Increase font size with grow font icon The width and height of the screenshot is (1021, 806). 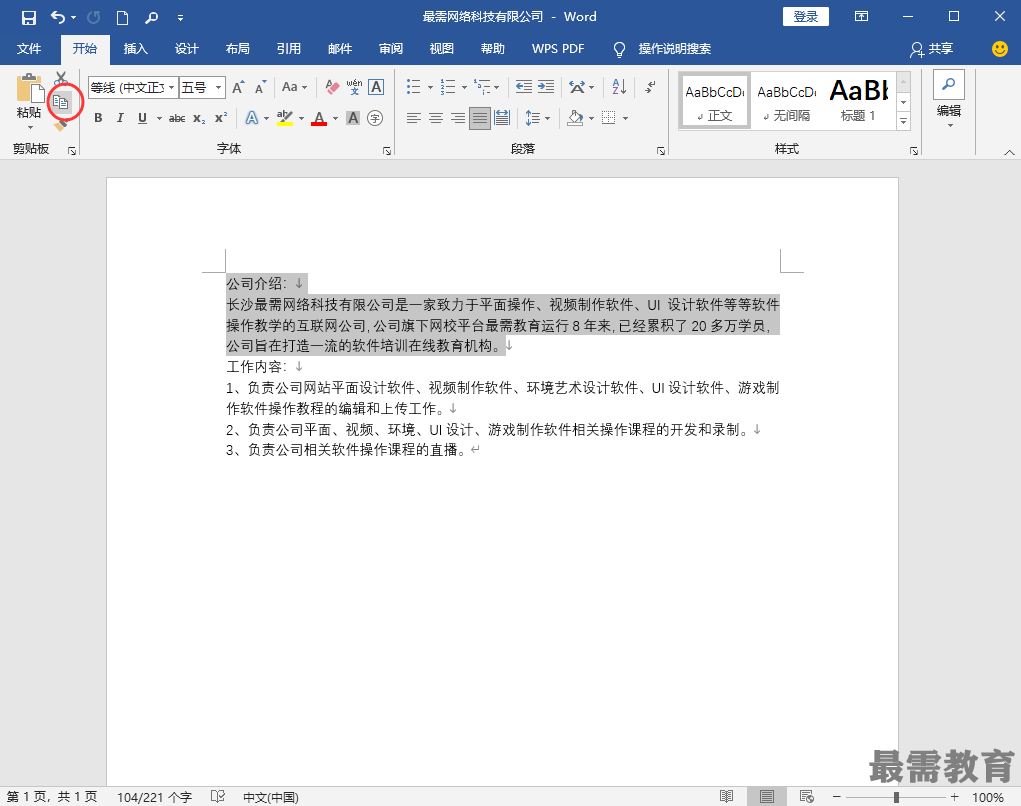238,87
